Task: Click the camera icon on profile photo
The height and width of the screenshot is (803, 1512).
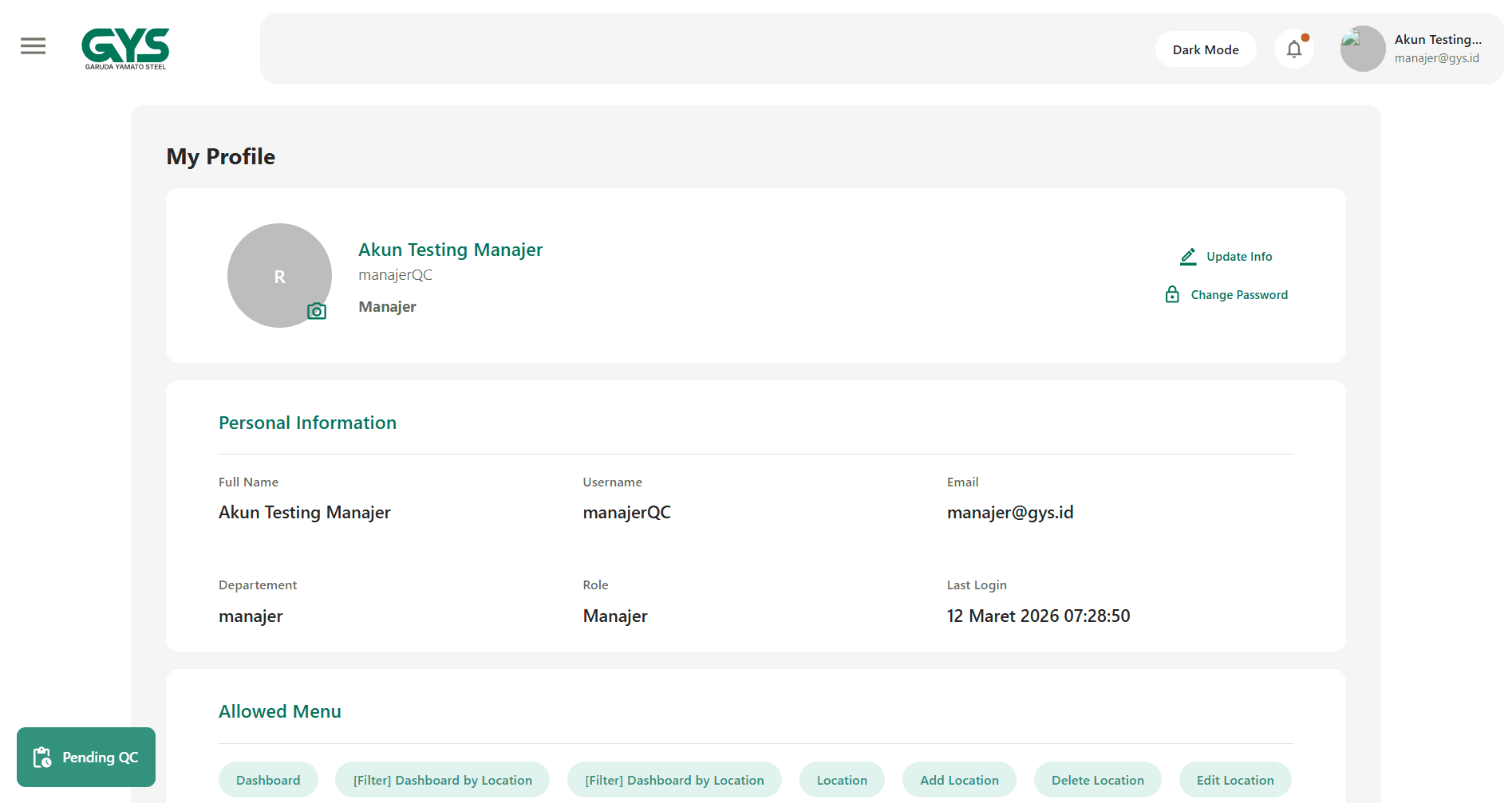Action: pos(317,311)
